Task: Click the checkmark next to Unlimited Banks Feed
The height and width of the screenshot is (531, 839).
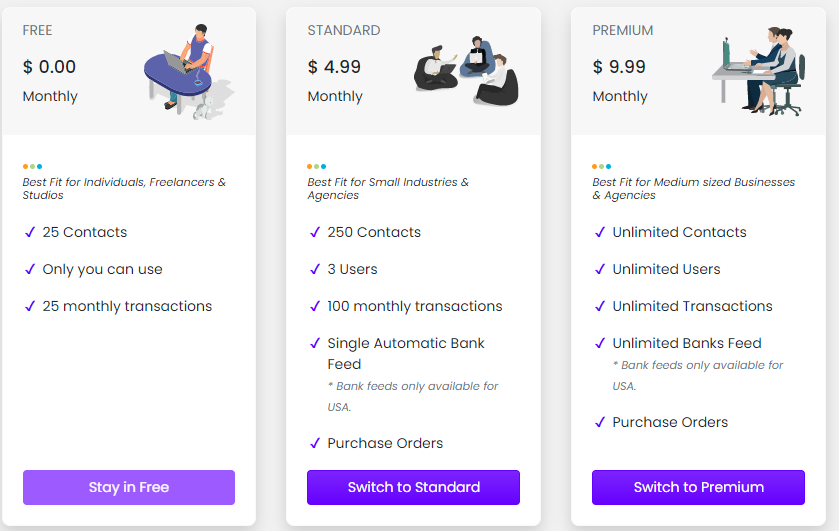Action: pyautogui.click(x=600, y=343)
